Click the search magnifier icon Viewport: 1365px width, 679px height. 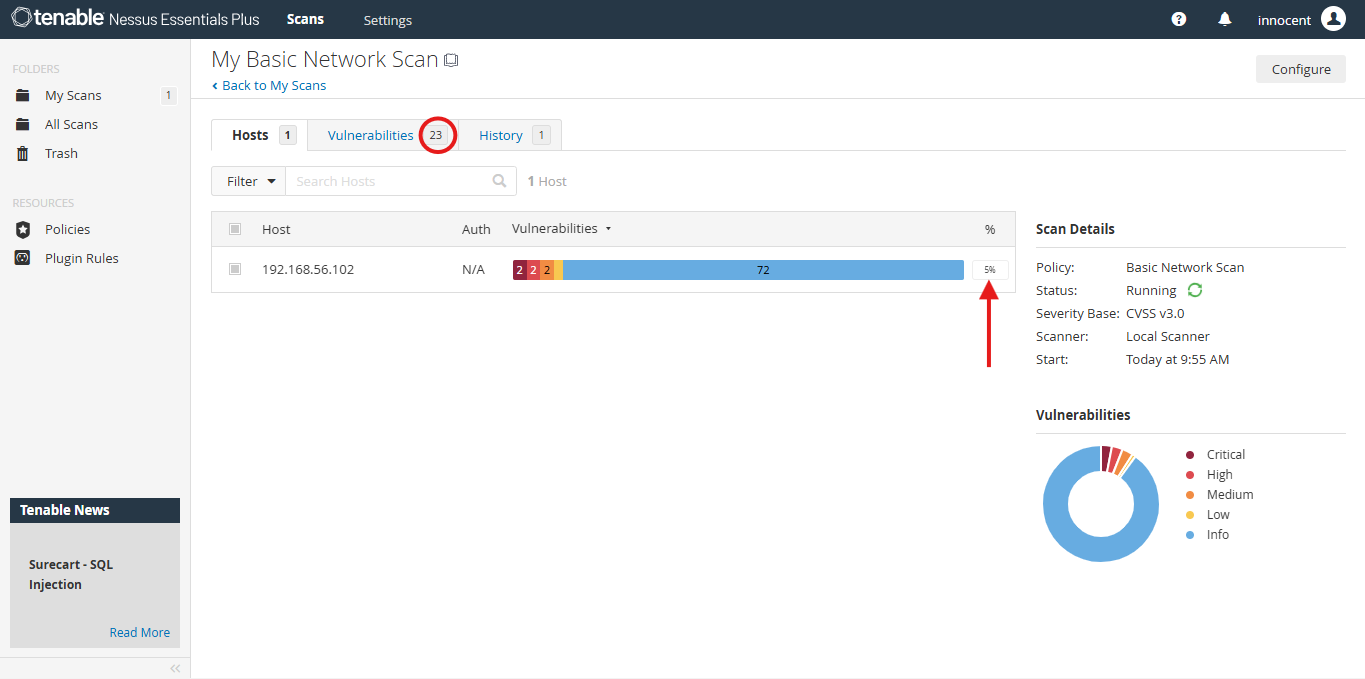[500, 181]
